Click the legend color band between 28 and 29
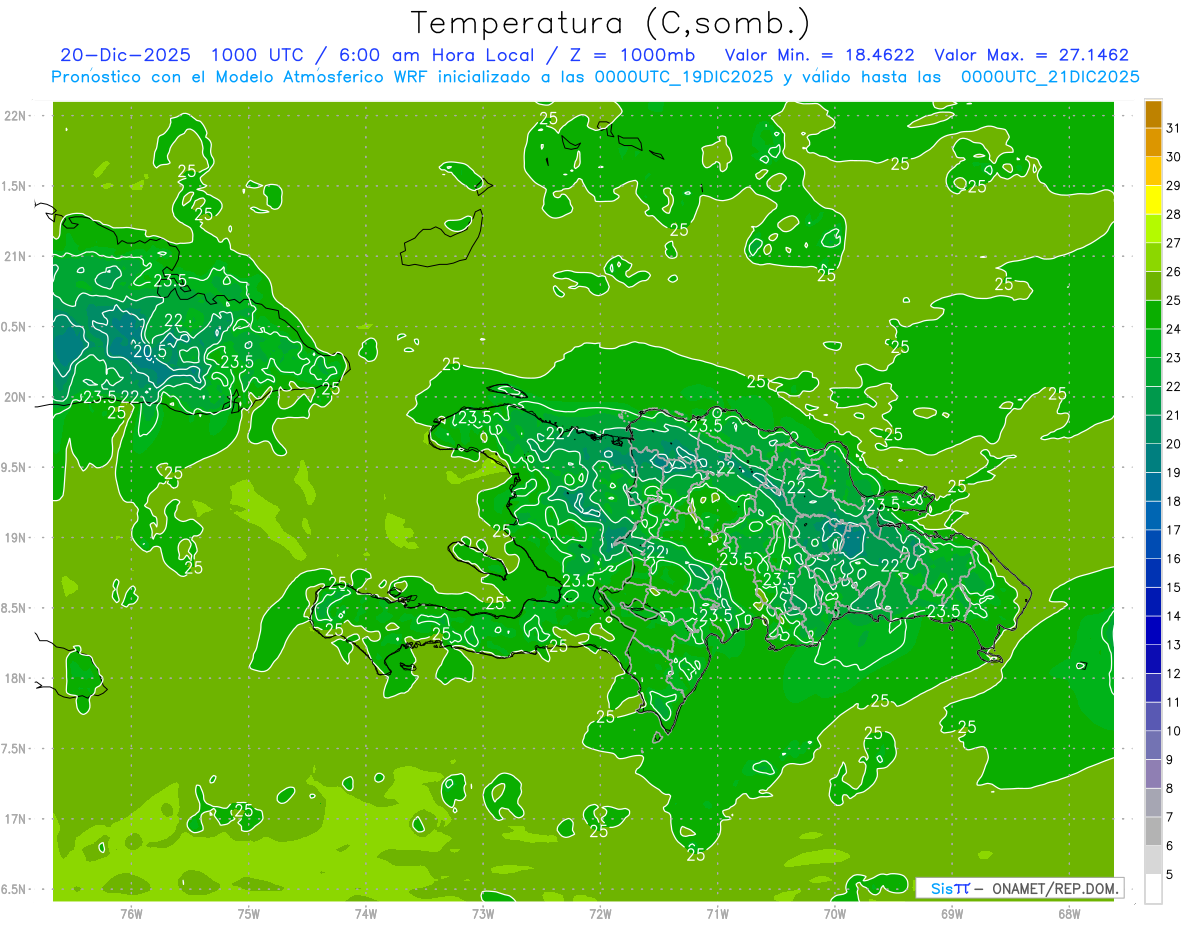The width and height of the screenshot is (1200, 927). point(1153,200)
